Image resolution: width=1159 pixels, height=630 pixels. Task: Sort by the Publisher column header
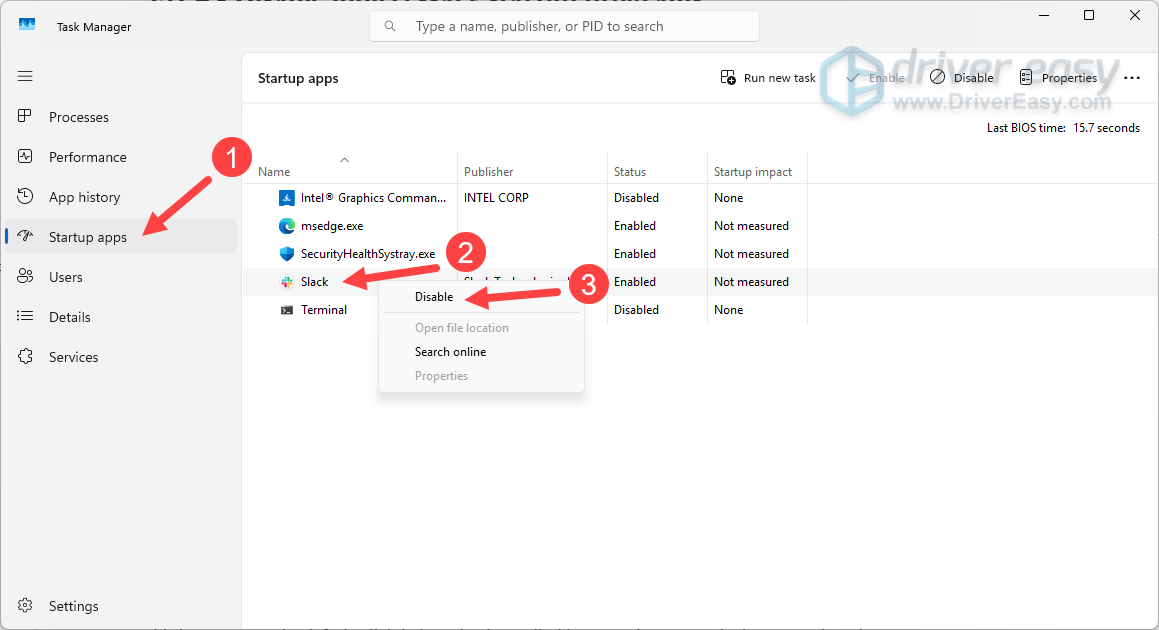[489, 172]
